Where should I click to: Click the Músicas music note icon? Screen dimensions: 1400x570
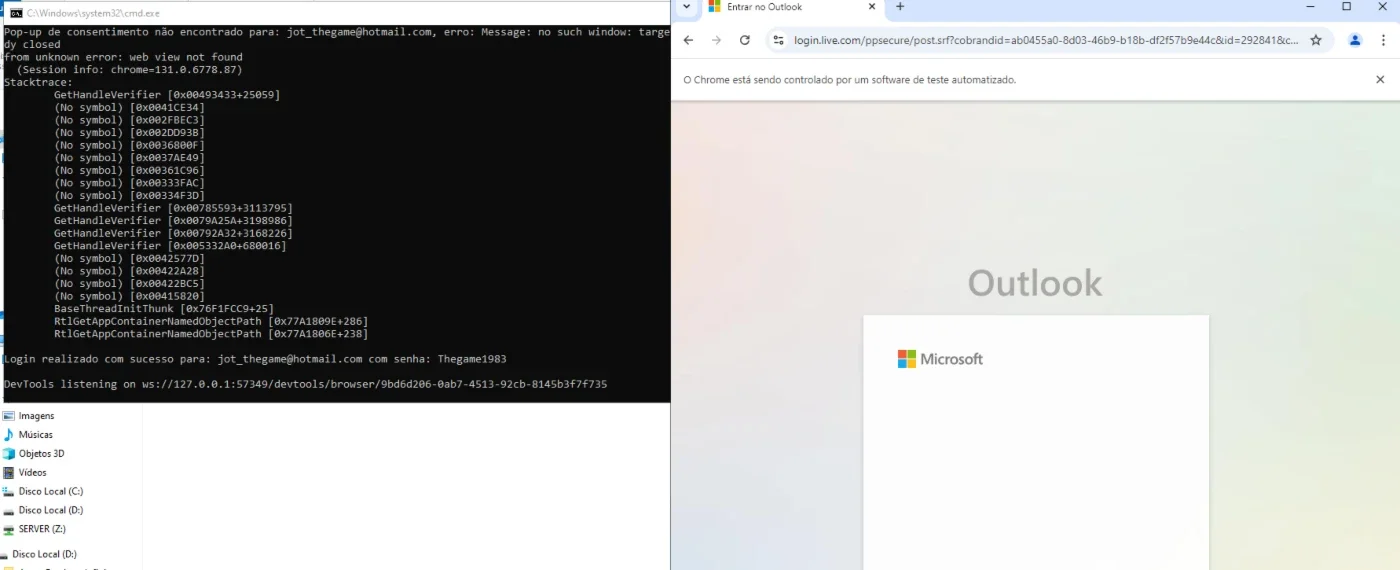[9, 435]
